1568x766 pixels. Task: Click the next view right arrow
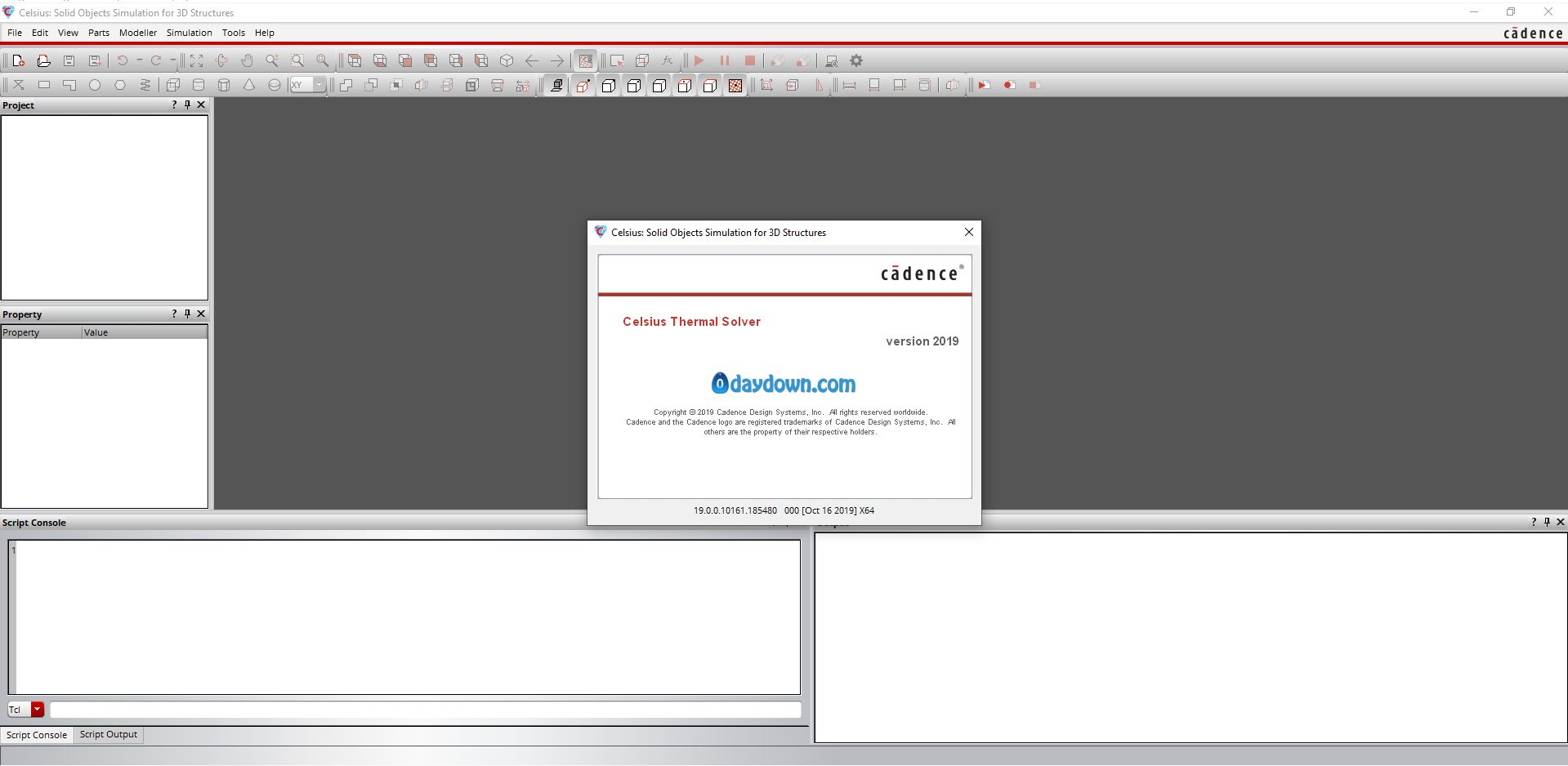tap(557, 60)
